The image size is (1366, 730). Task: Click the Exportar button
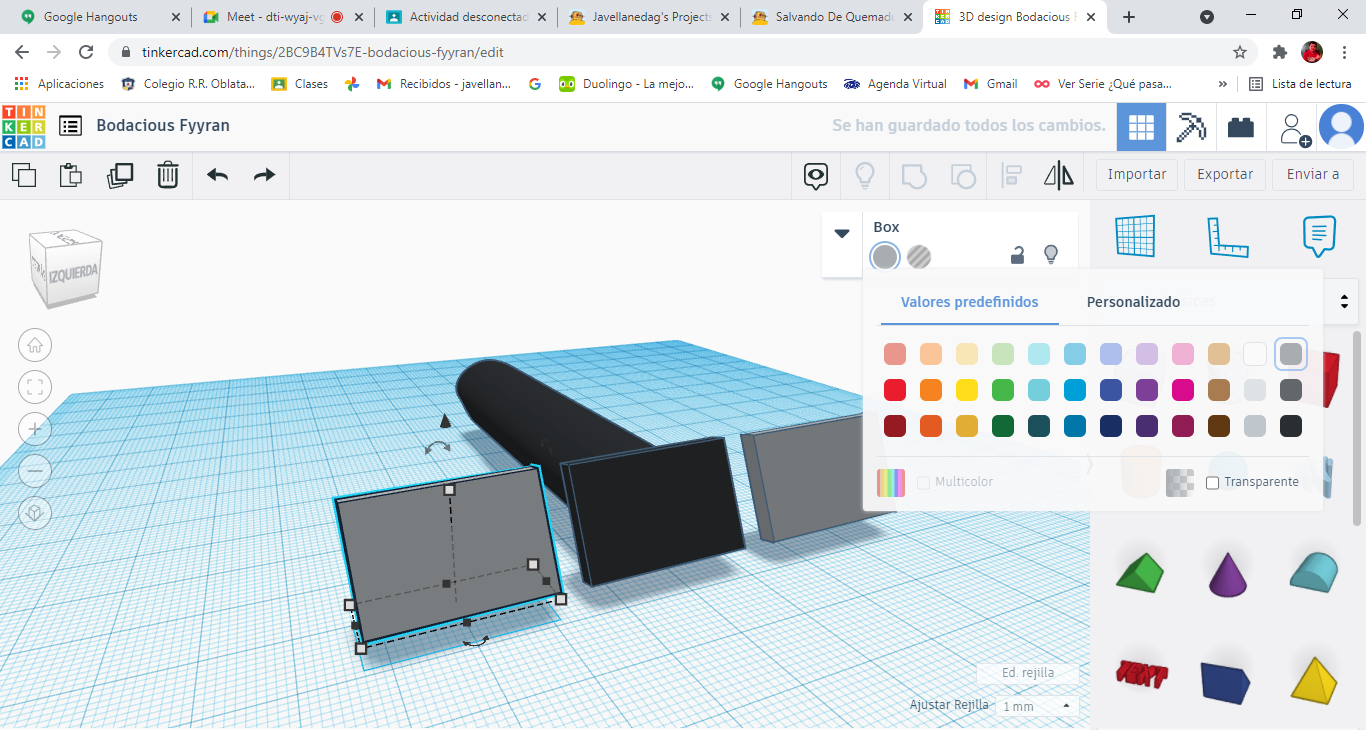pyautogui.click(x=1225, y=174)
